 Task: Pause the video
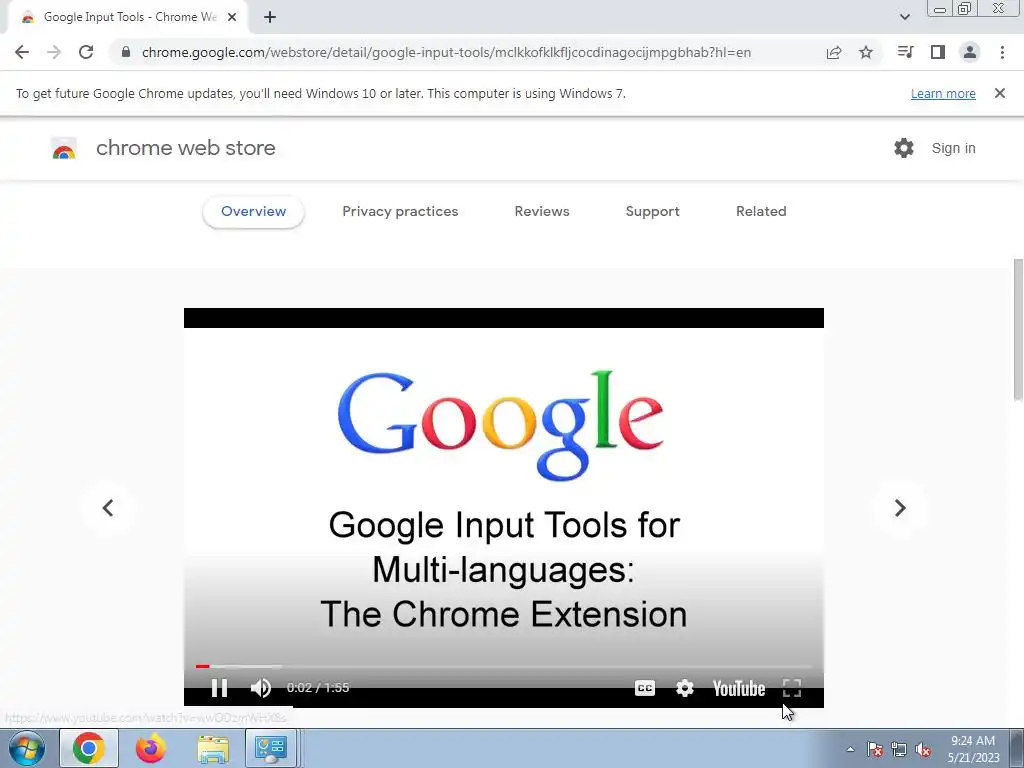219,688
